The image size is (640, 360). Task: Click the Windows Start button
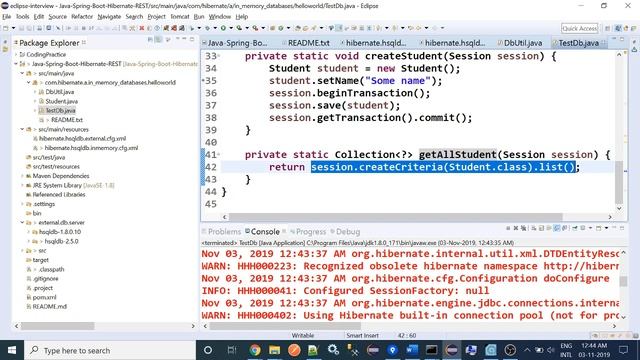11,350
